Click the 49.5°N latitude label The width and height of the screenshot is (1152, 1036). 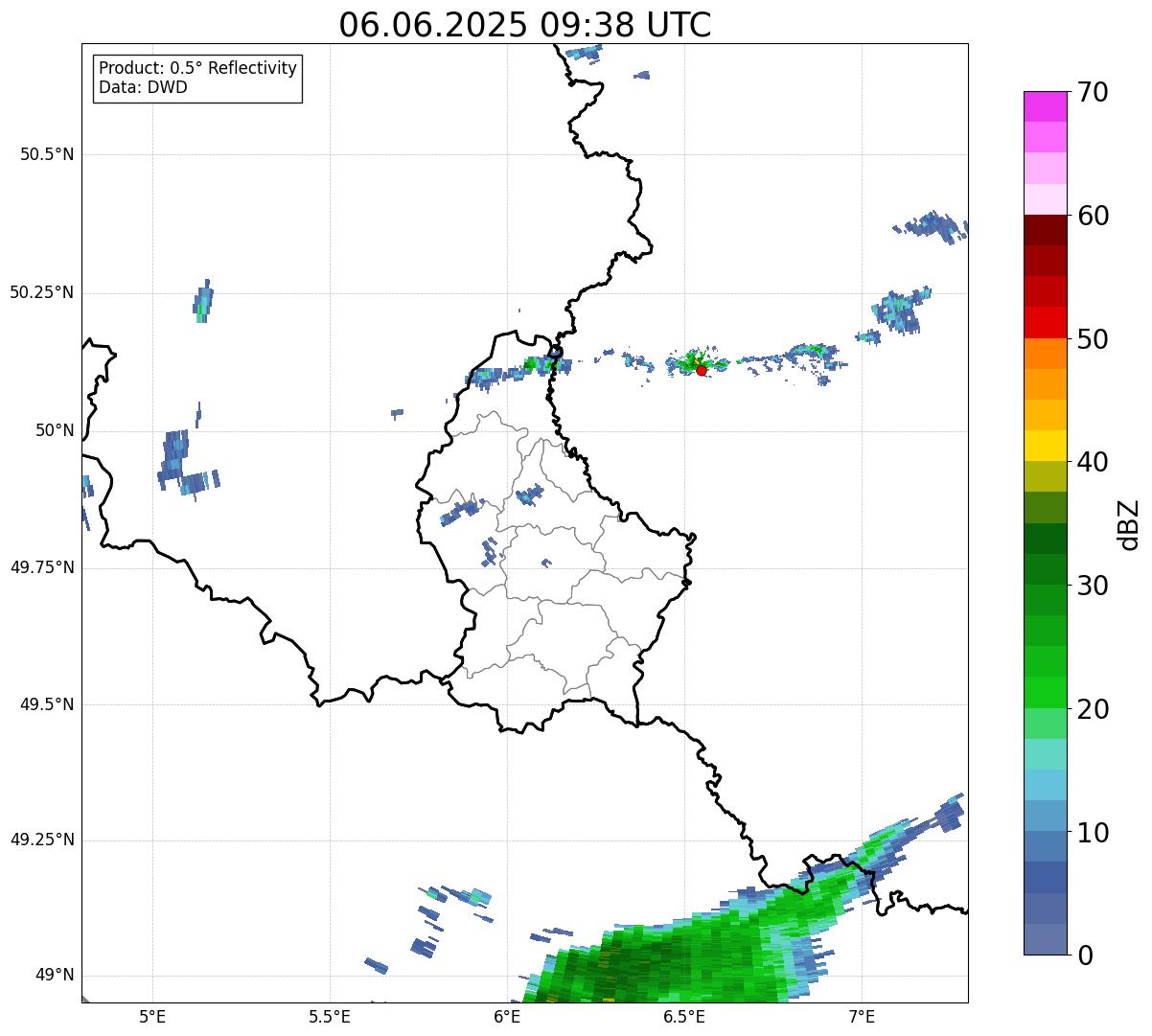47,704
